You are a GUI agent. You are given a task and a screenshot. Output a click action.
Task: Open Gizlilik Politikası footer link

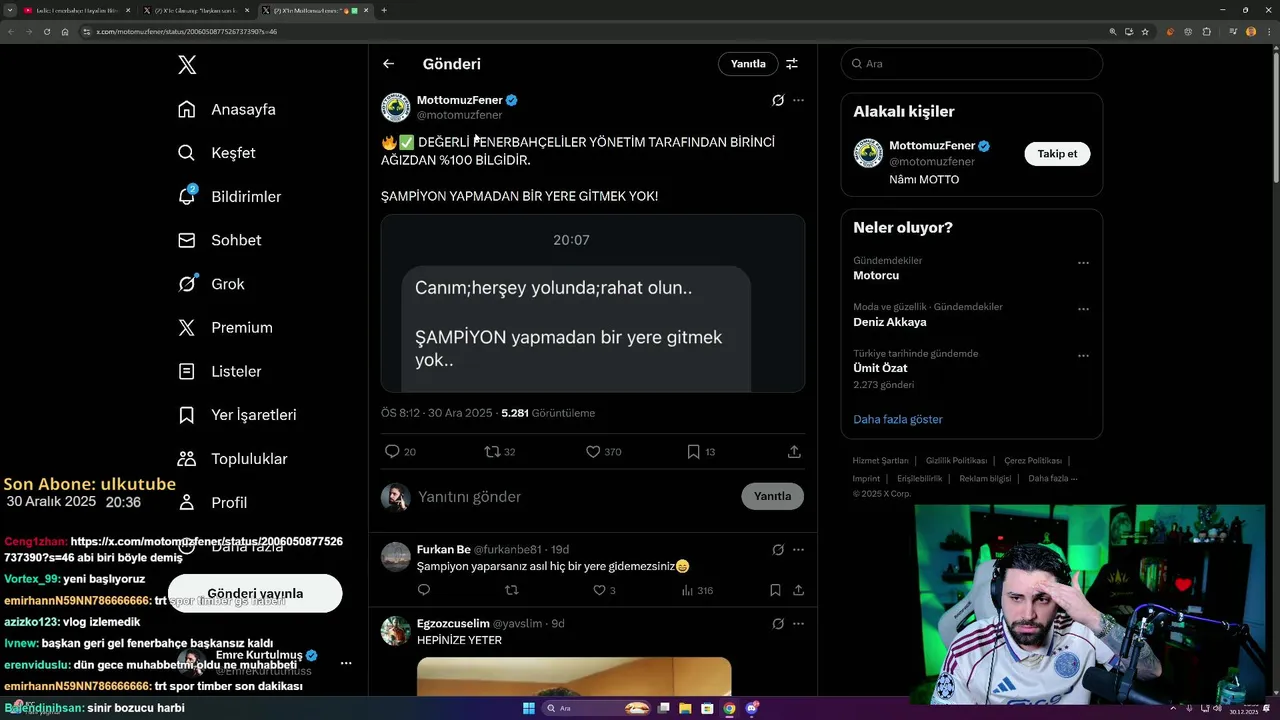point(956,461)
